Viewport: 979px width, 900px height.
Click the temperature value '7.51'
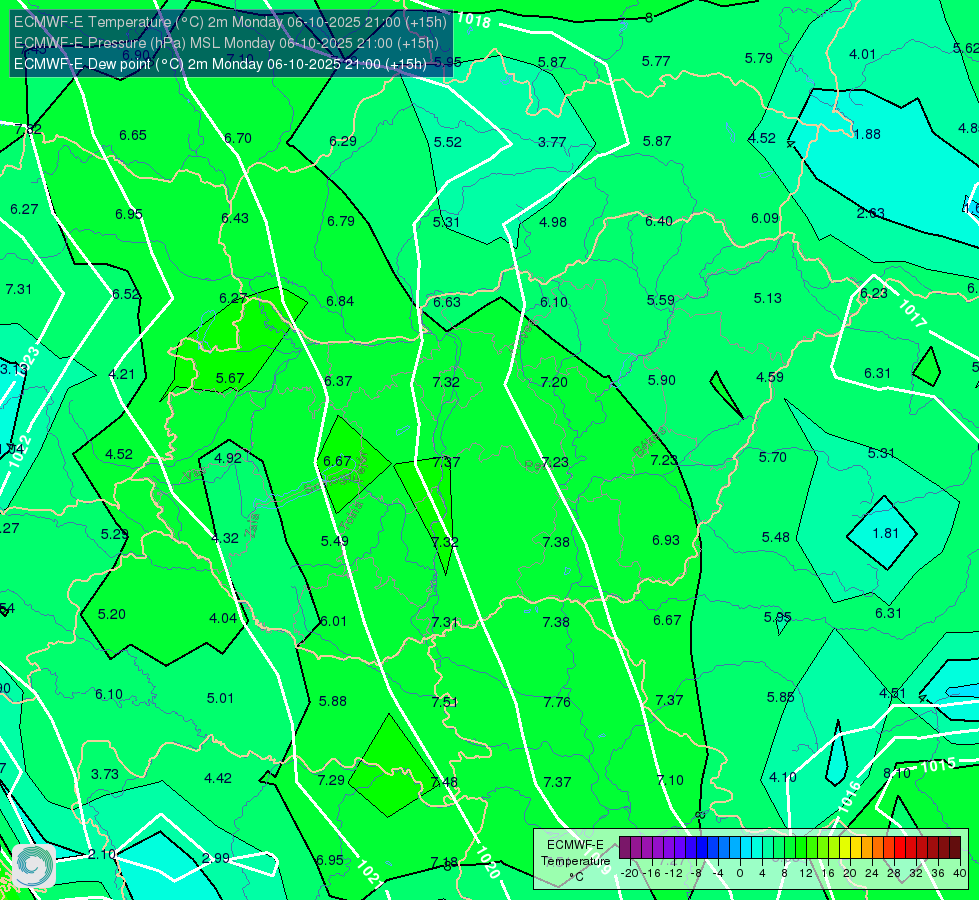pyautogui.click(x=445, y=702)
